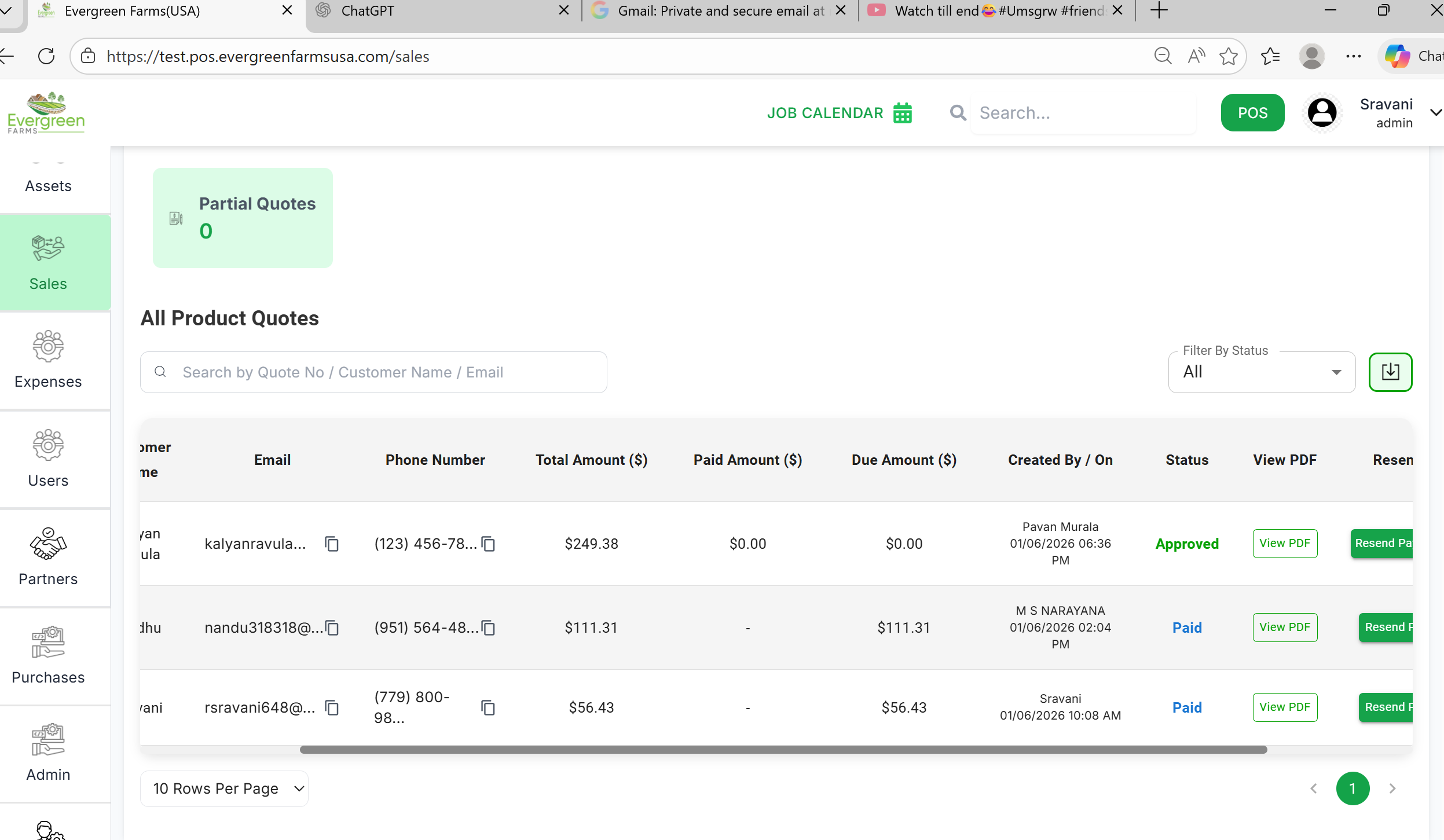Open the Expenses sidebar section
1444x840 pixels.
point(48,360)
